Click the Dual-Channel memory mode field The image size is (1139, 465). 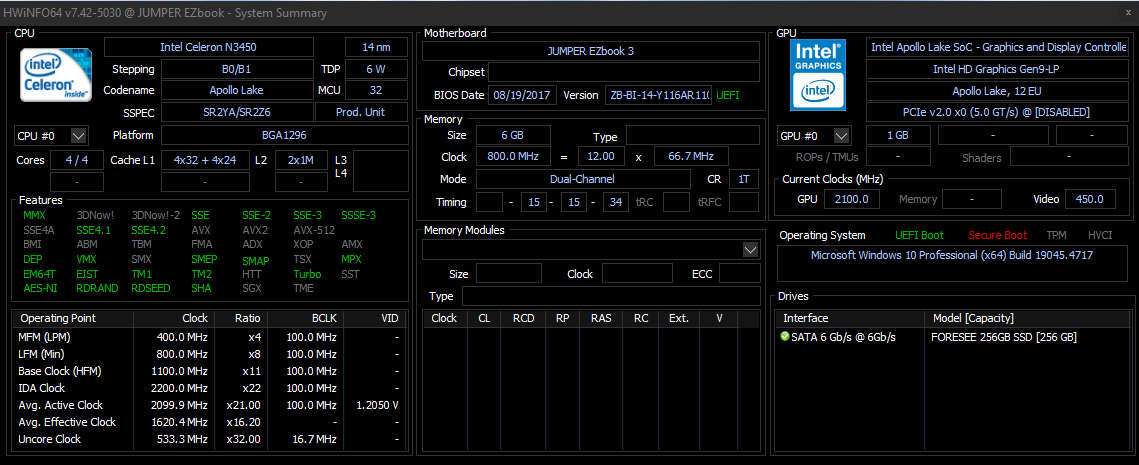[583, 179]
